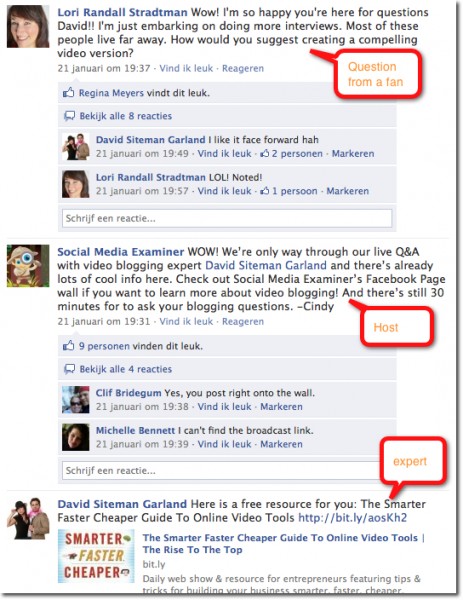The width and height of the screenshot is (463, 600).
Task: Click thumbs-up icon next to 1 persoon
Action: point(265,191)
